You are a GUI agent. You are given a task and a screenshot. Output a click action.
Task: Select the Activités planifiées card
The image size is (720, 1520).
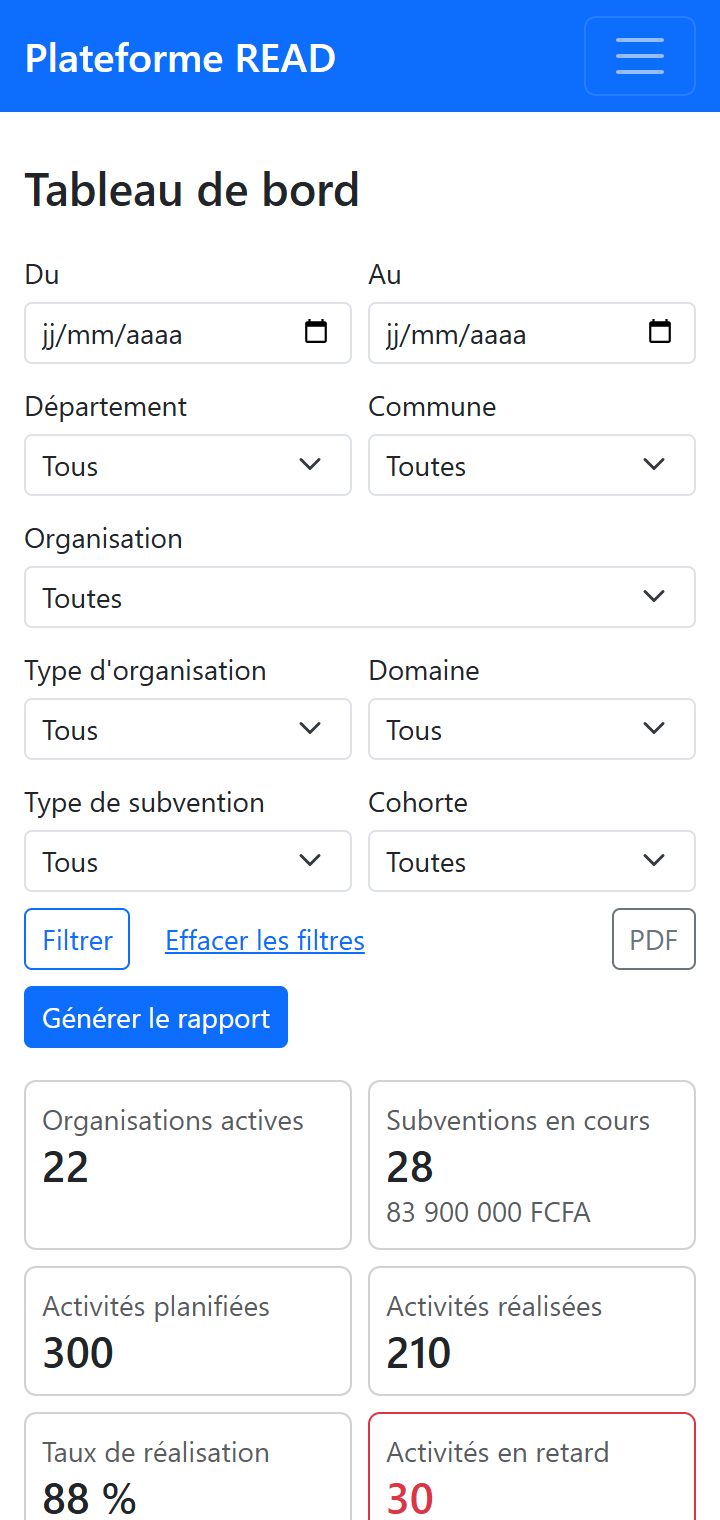[188, 1331]
